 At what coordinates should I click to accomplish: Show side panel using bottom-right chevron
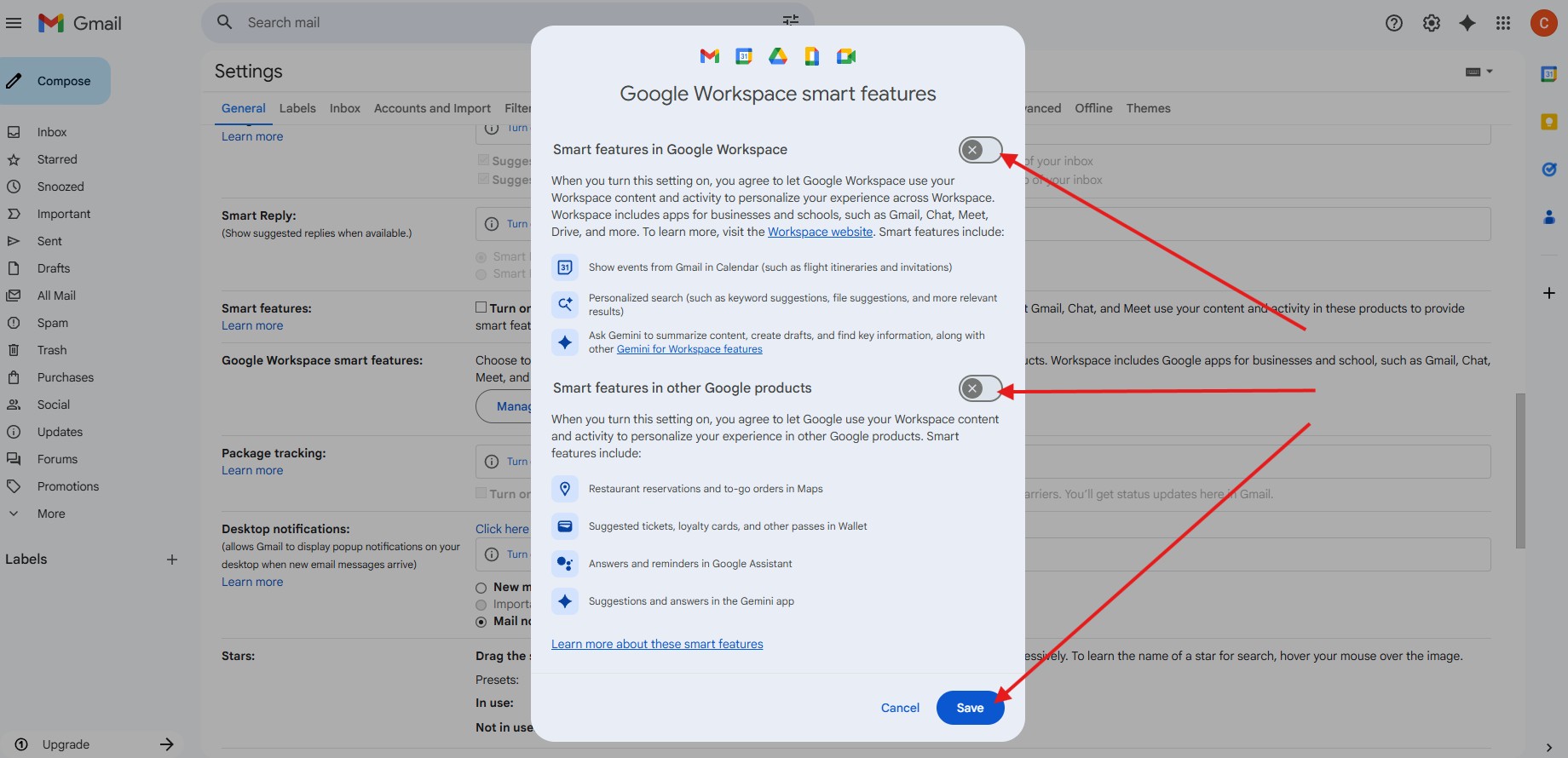pos(1548,747)
